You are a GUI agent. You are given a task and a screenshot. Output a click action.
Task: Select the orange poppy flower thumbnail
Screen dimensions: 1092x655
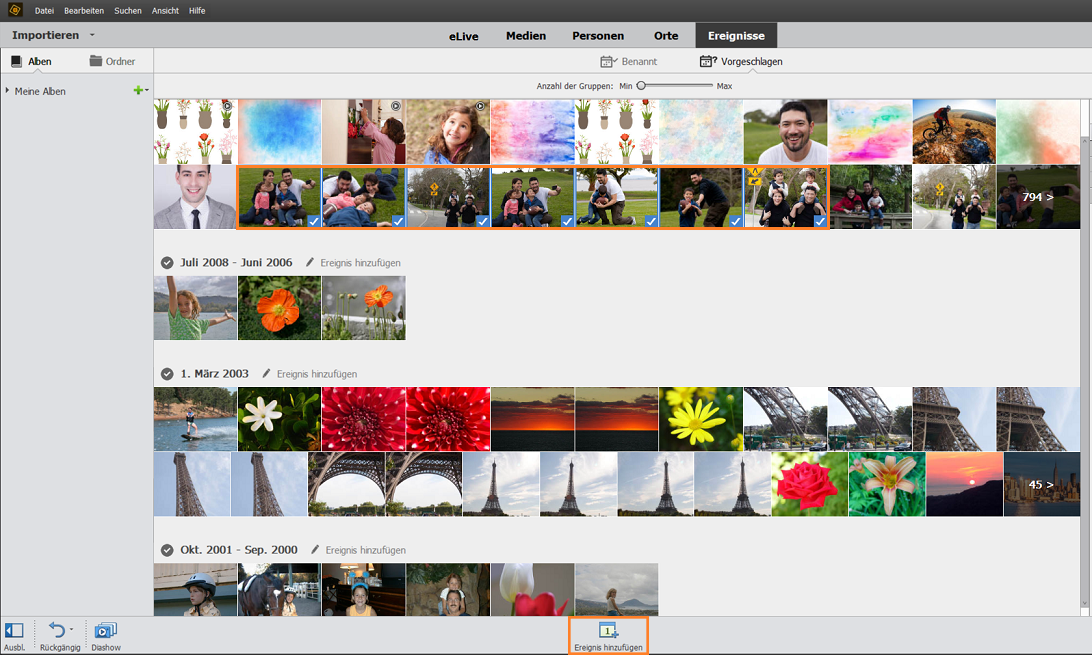point(279,308)
